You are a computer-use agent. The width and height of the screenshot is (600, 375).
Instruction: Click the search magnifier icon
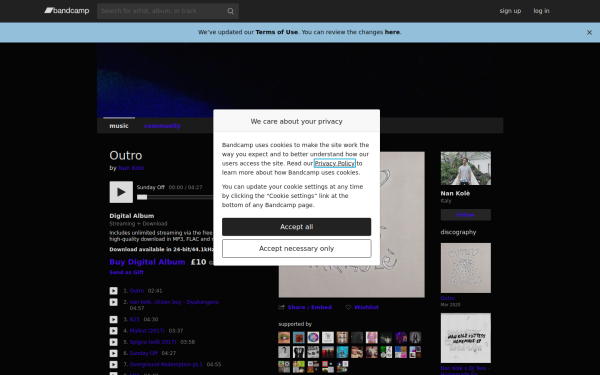pyautogui.click(x=230, y=11)
